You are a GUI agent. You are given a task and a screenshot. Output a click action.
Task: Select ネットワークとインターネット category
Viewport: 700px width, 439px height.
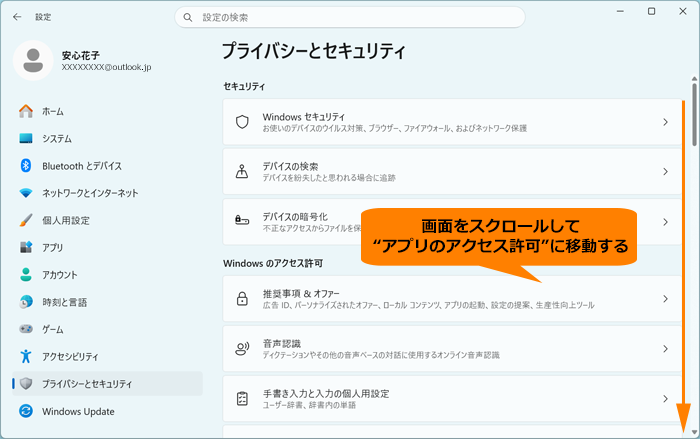click(107, 193)
